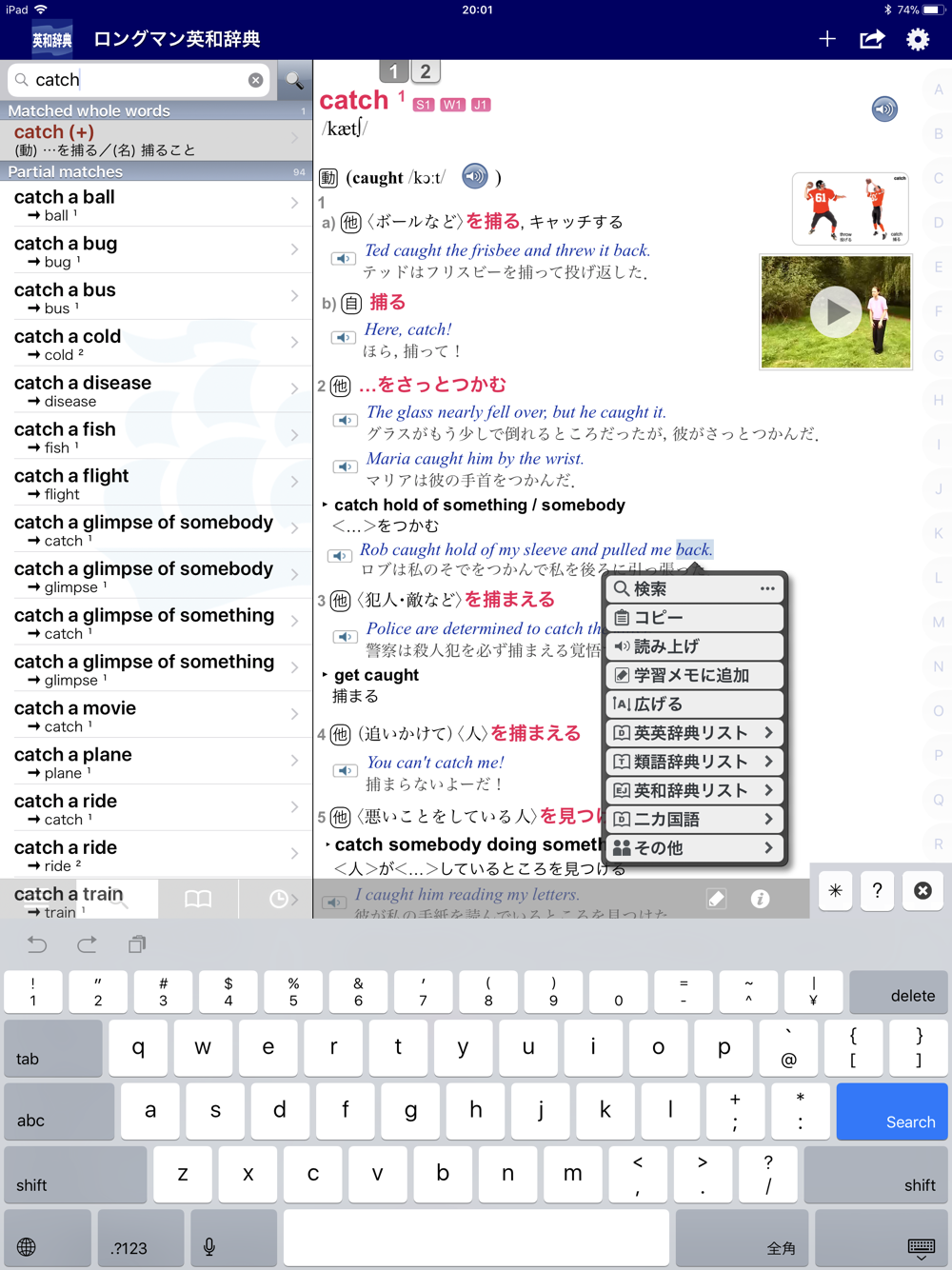952x1270 pixels.
Task: Tap the info icon in bottom bar
Action: coord(760,899)
